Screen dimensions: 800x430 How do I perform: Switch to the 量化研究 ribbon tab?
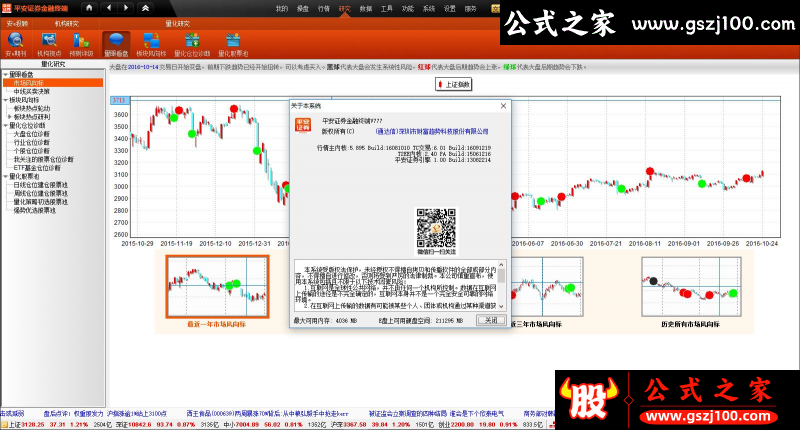point(178,23)
